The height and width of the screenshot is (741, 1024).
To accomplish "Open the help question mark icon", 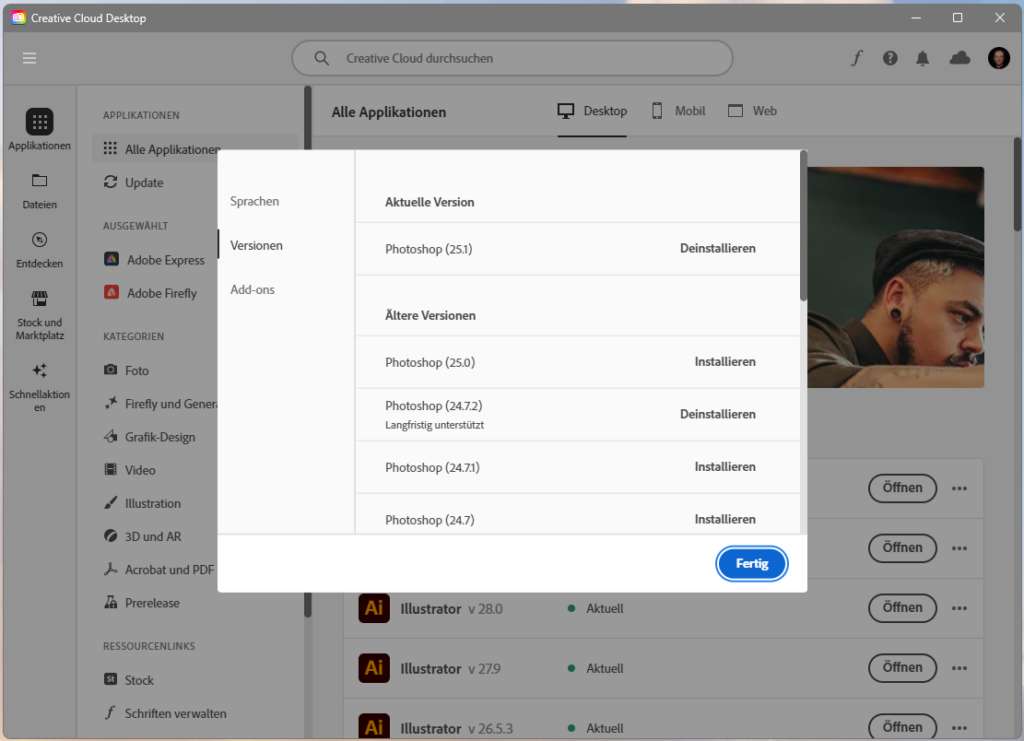I will (890, 58).
